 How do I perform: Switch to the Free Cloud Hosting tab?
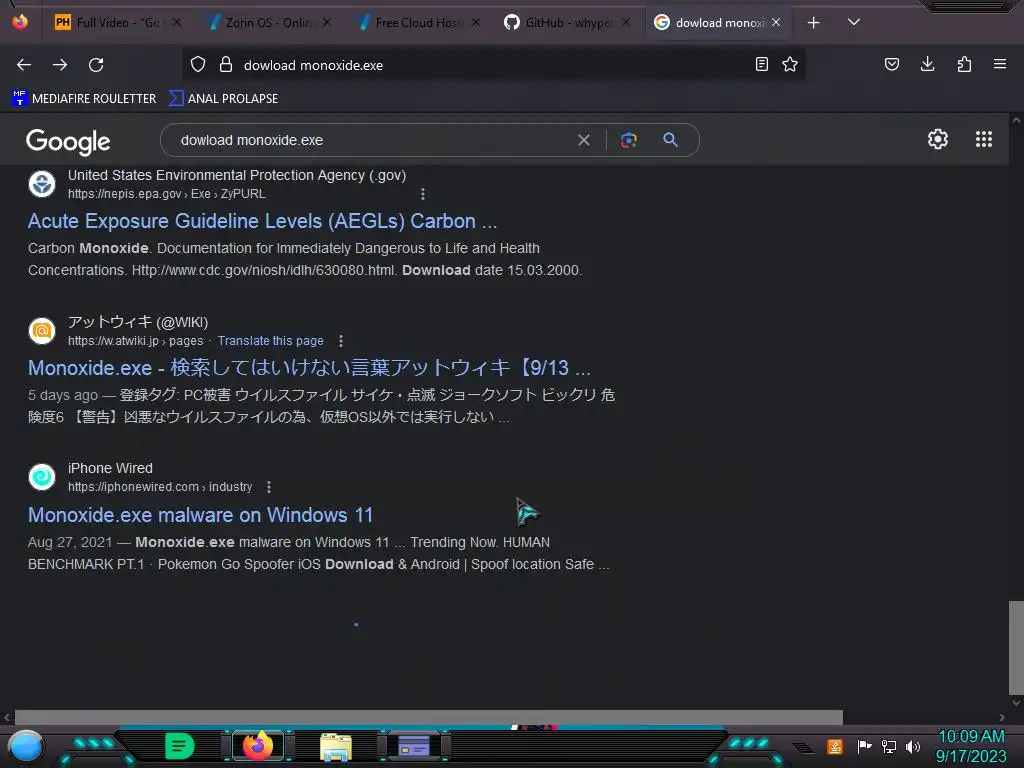418,23
